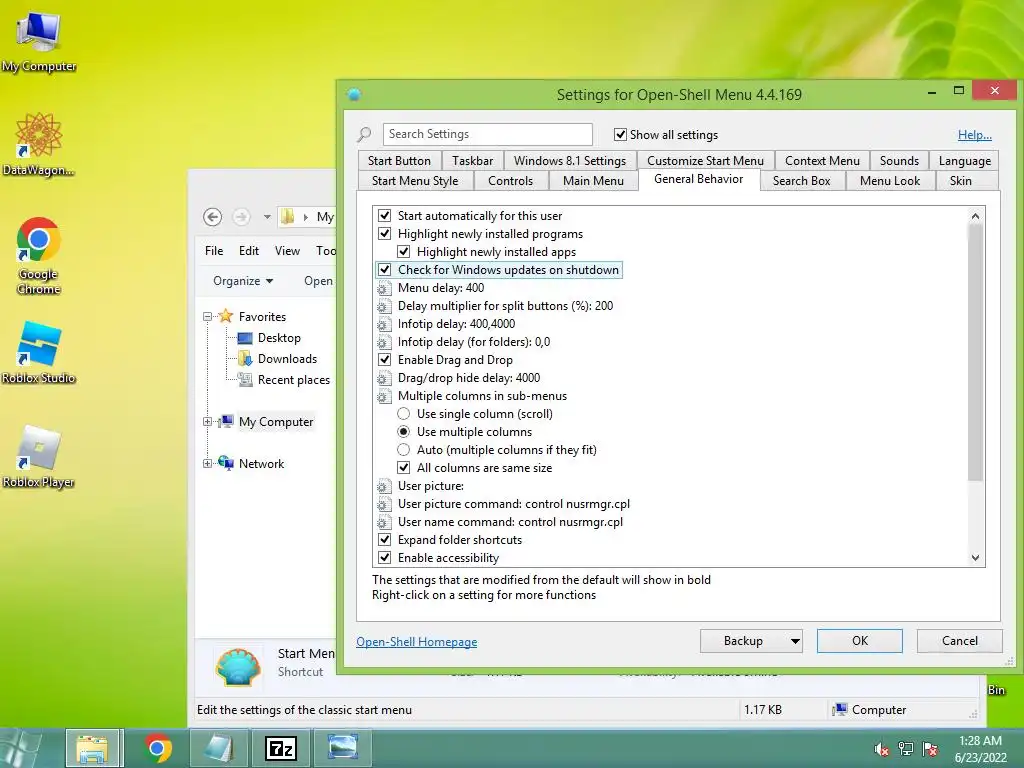Open the Open-Shell Homepage link
The height and width of the screenshot is (768, 1024).
417,642
